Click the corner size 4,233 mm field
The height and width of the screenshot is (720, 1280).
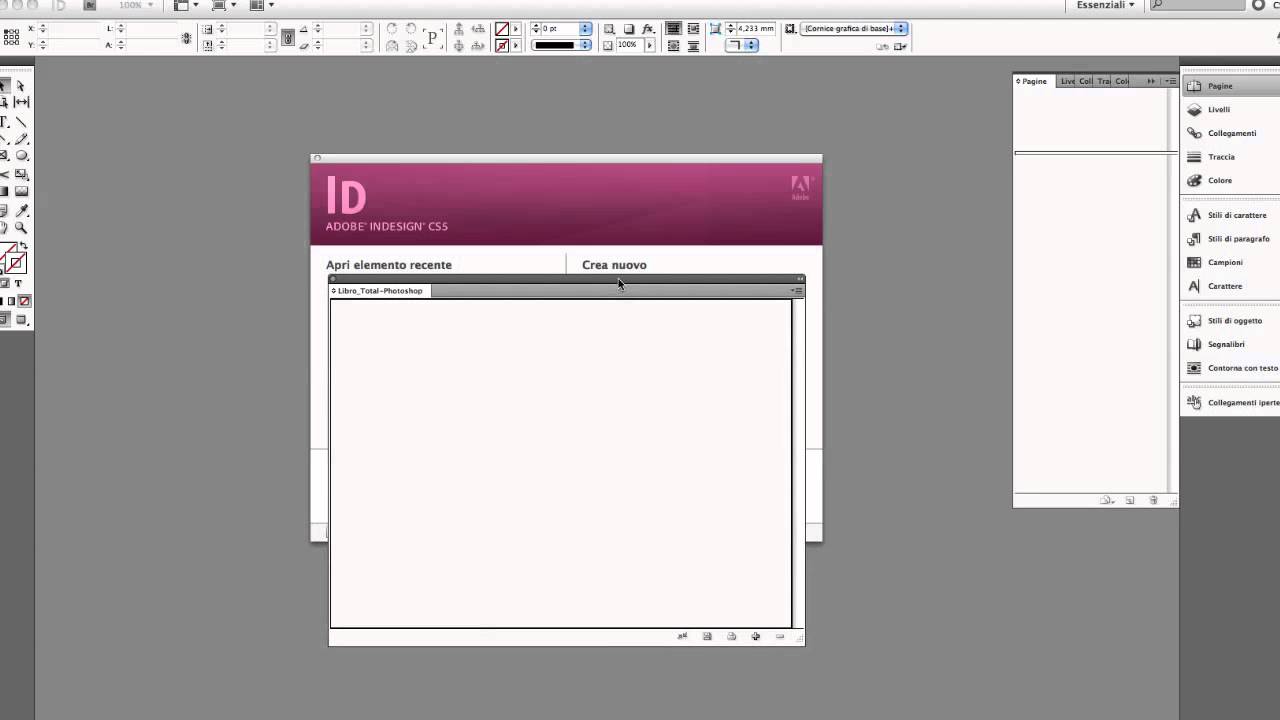pos(755,29)
